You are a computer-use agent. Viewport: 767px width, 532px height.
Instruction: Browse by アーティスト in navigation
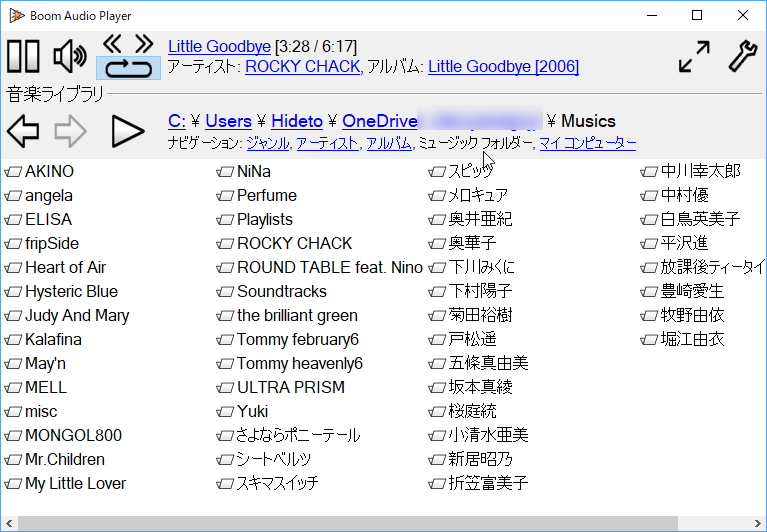click(x=327, y=143)
